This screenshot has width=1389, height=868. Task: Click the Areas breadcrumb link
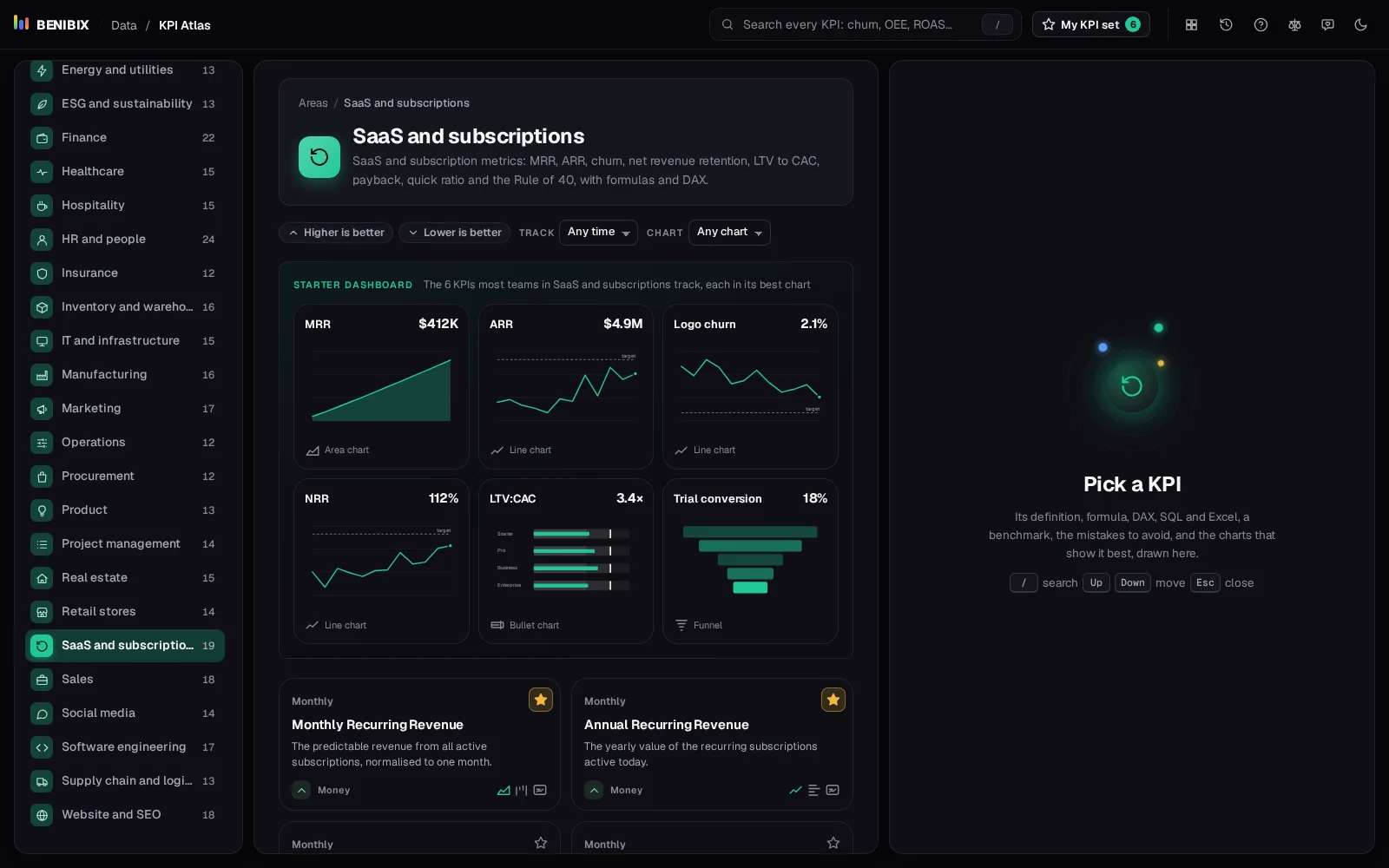pos(313,103)
